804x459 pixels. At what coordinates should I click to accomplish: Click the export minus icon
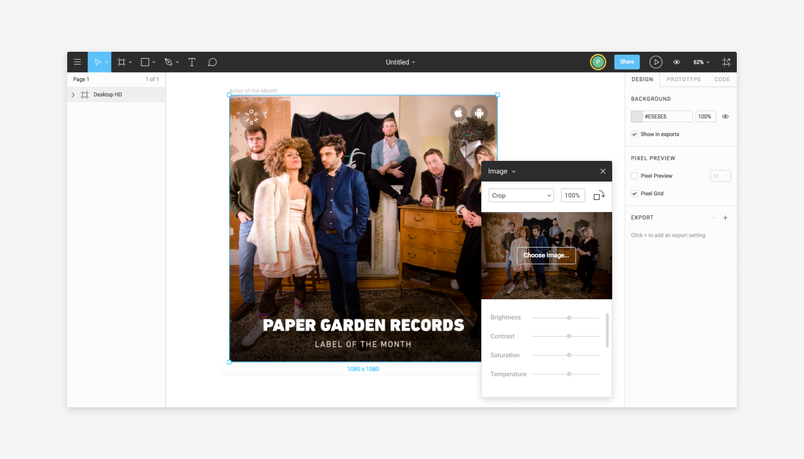[714, 217]
